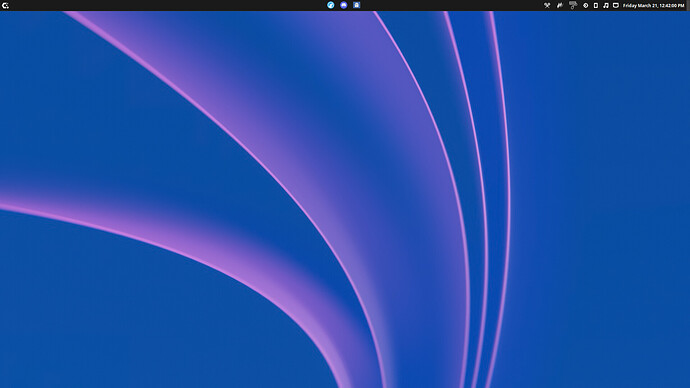Screen dimensions: 690x388
Task: Open the blue square lock app icon
Action: point(356,5)
